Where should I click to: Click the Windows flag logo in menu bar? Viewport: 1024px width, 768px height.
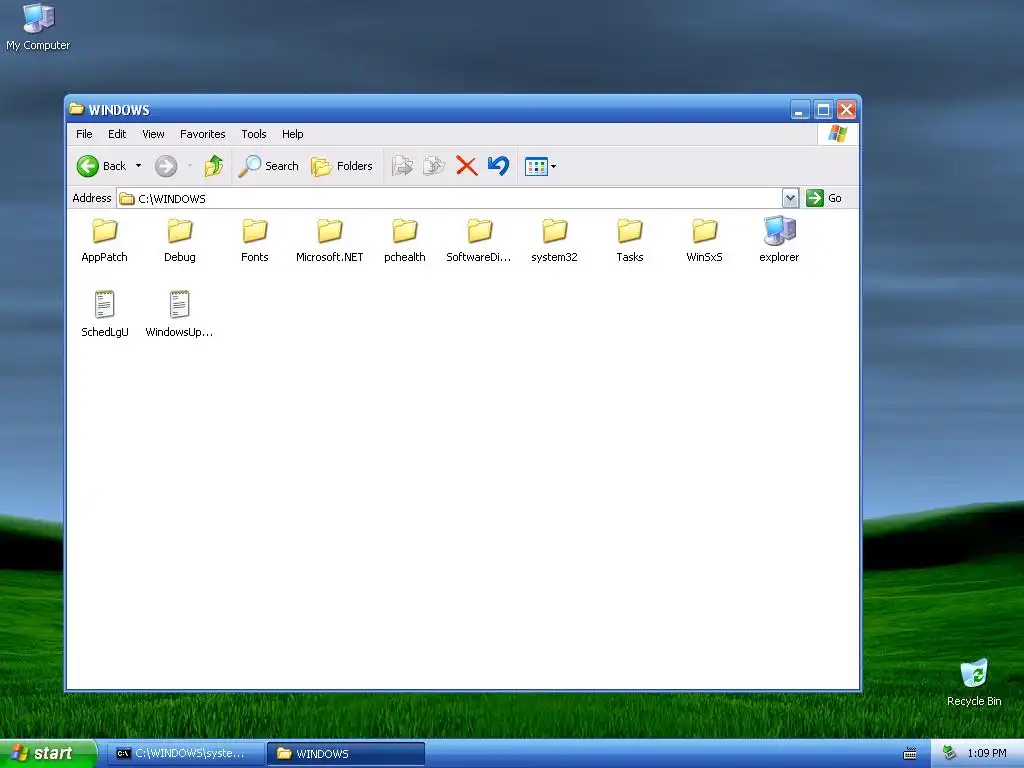(x=837, y=134)
